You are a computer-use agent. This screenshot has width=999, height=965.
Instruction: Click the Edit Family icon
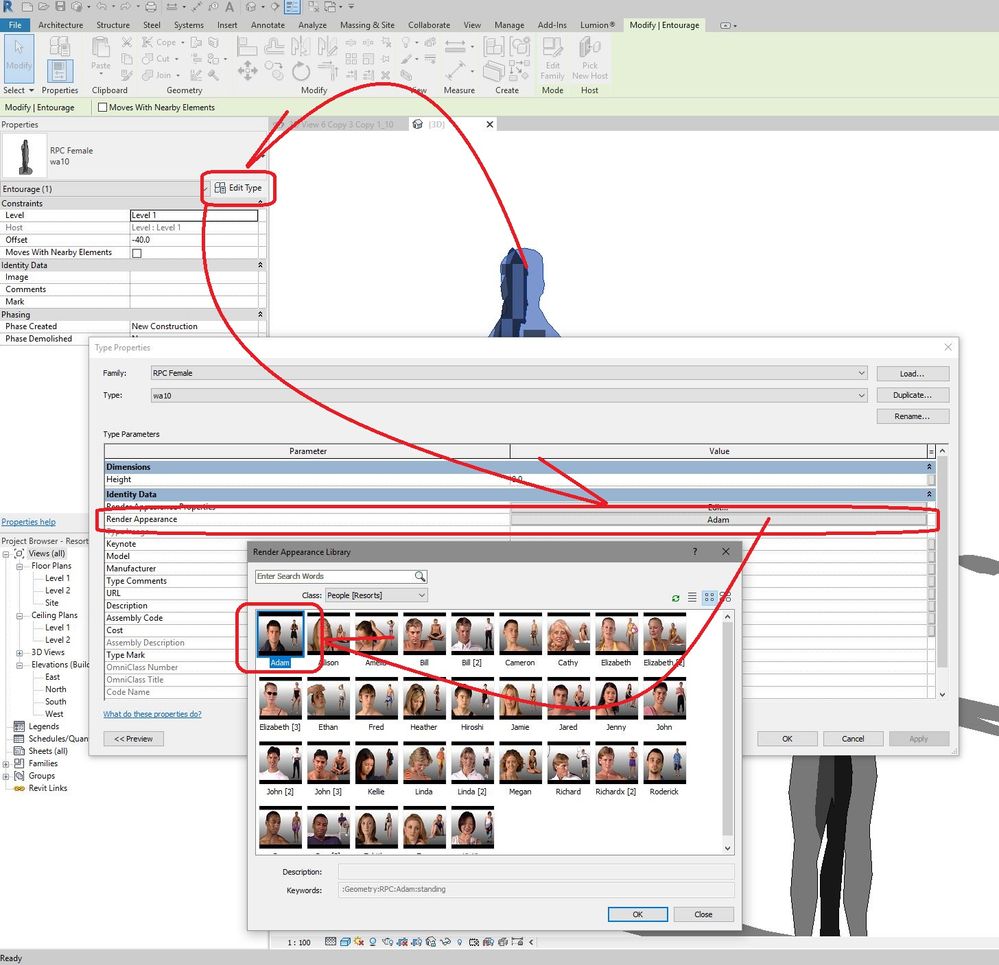point(552,58)
